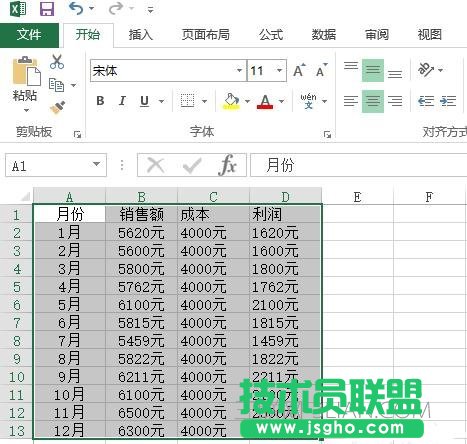The image size is (467, 444).
Task: Apply red font color A
Action: point(265,101)
